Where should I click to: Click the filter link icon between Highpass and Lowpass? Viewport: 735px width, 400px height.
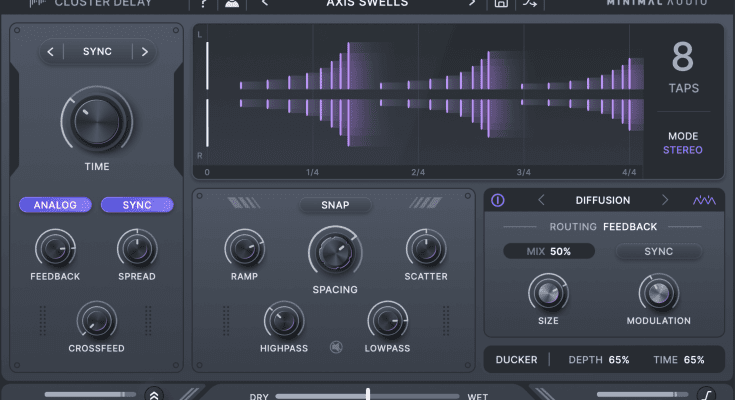point(336,348)
